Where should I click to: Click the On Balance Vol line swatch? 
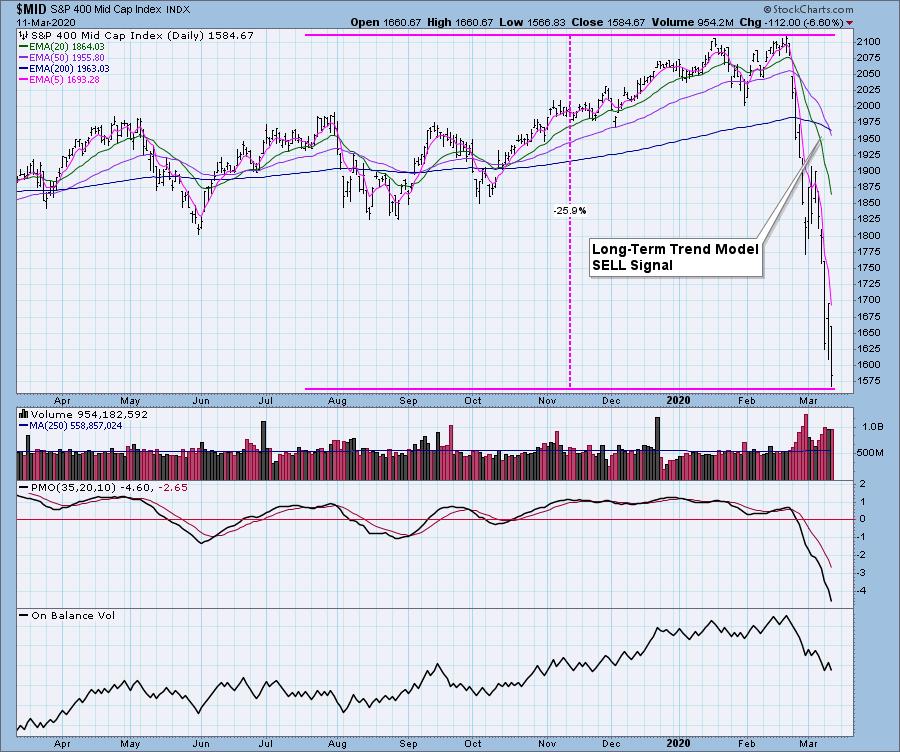click(24, 615)
